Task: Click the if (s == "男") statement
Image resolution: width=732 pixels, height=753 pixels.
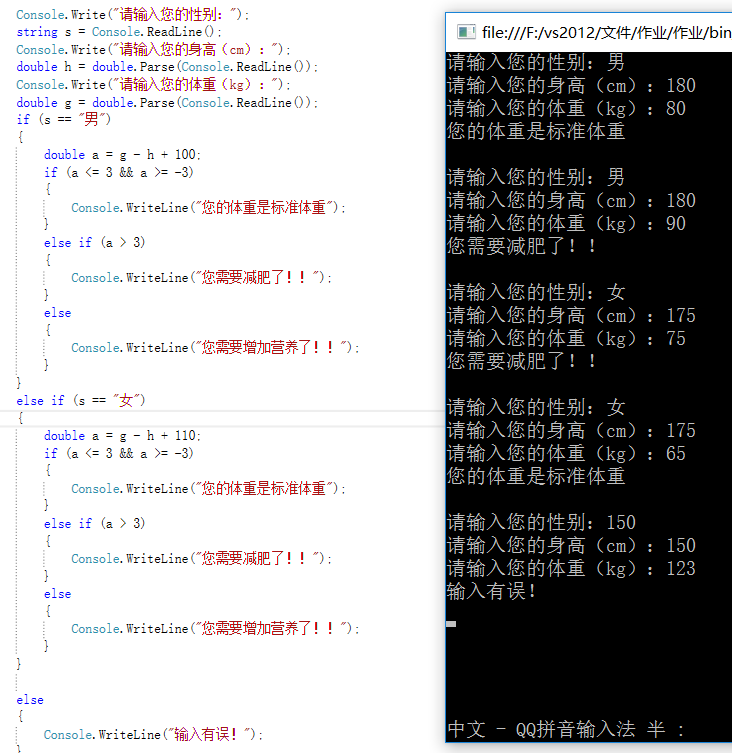Action: point(64,119)
